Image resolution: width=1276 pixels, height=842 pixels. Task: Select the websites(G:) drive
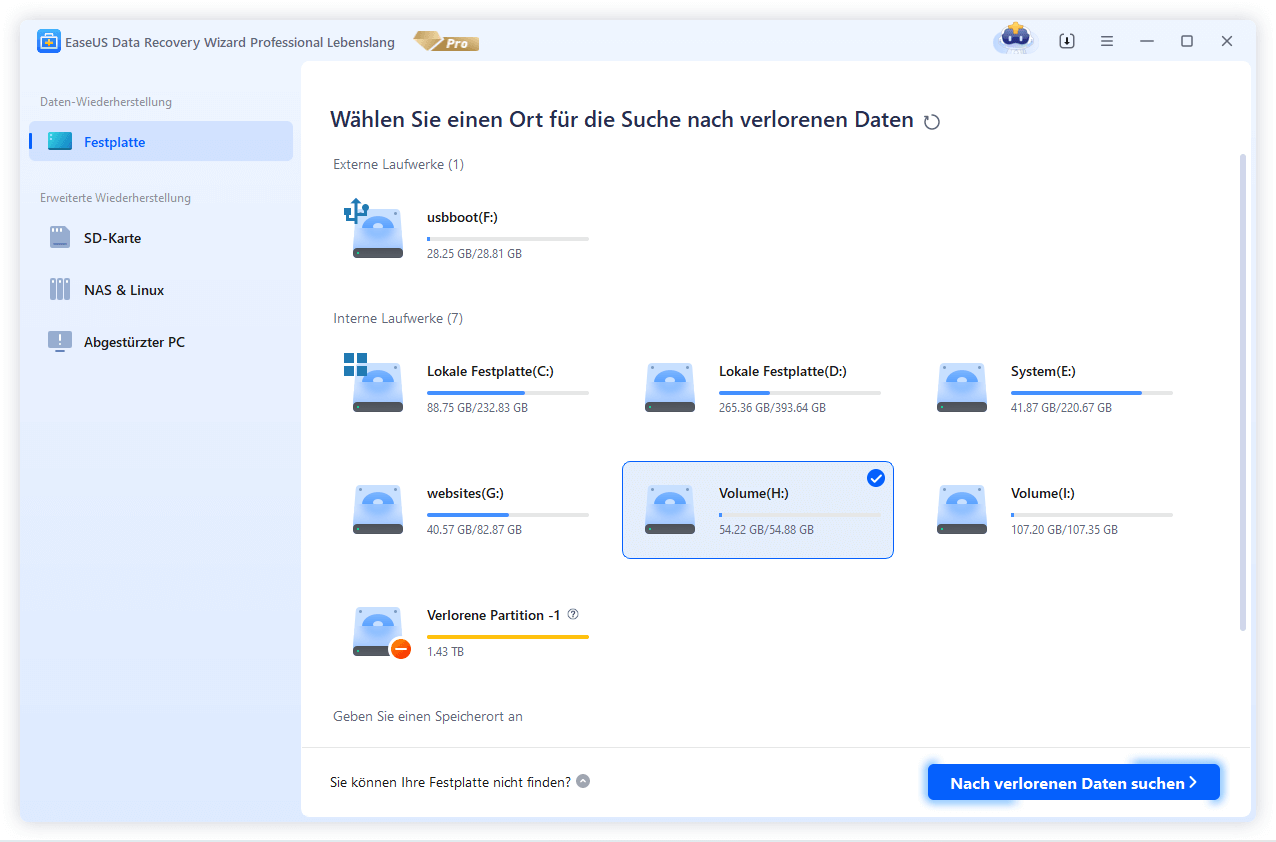tap(470, 510)
